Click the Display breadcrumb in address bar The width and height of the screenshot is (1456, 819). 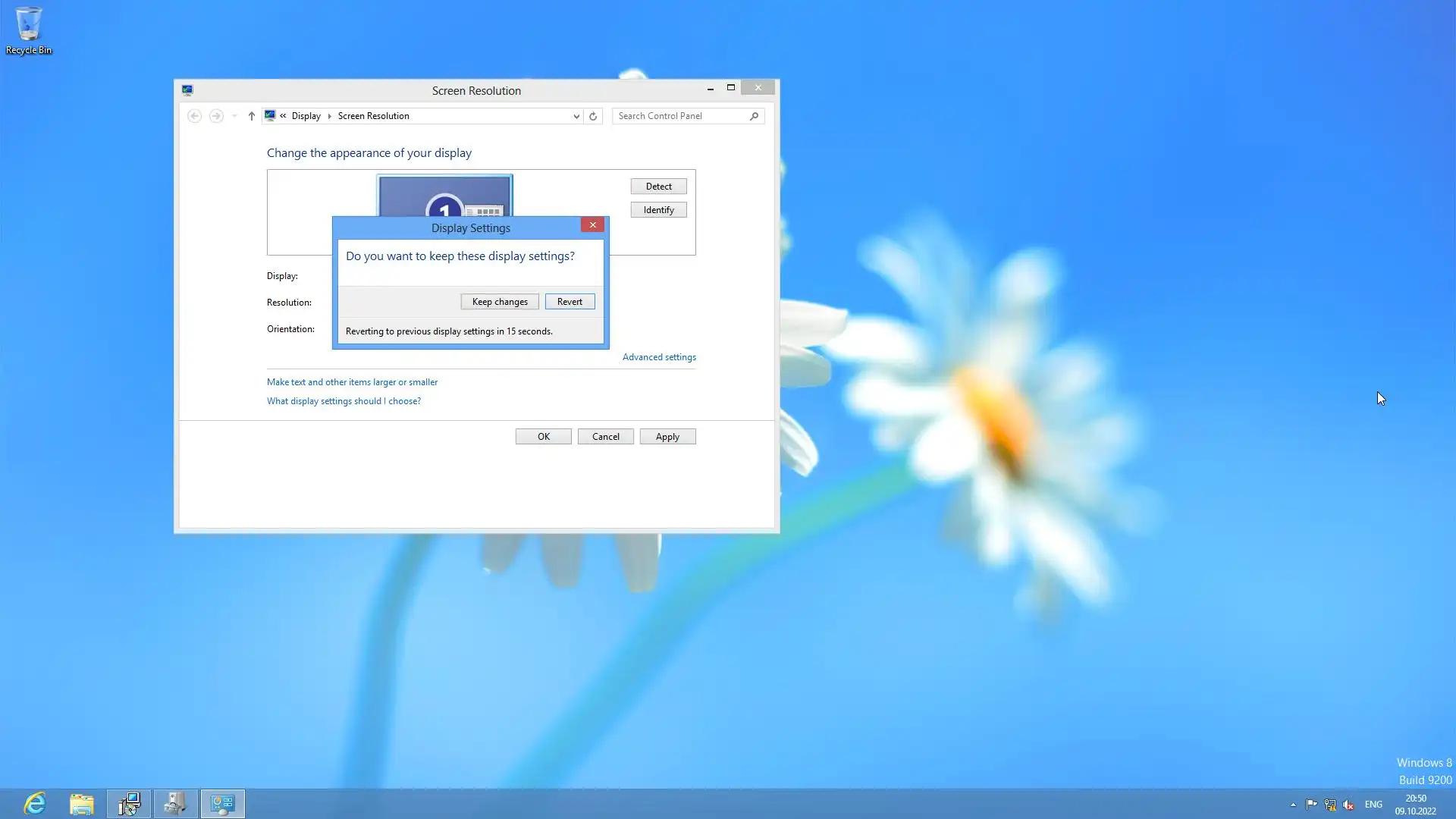tap(306, 116)
